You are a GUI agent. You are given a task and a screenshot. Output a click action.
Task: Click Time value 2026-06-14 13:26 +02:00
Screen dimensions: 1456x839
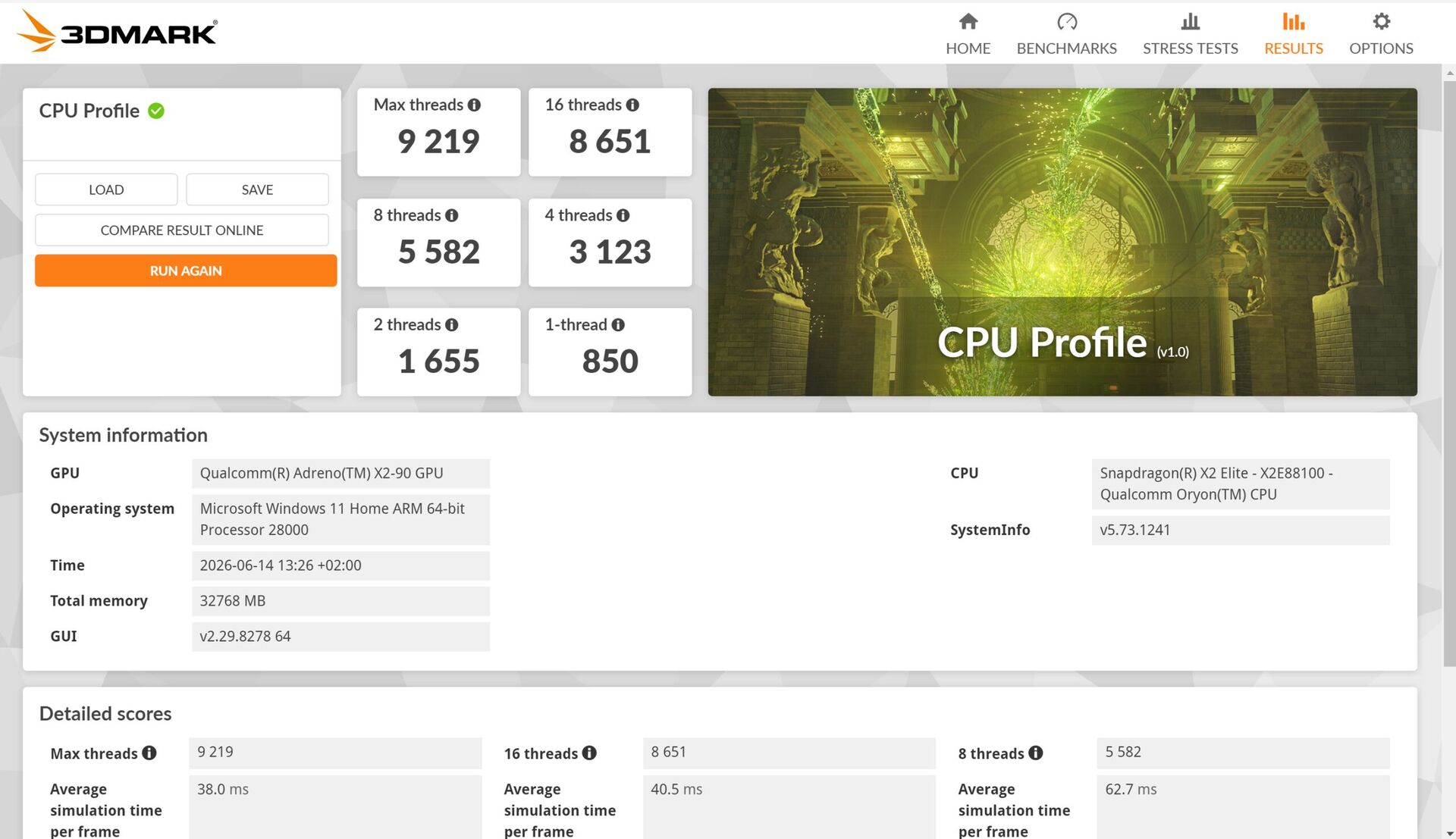pyautogui.click(x=340, y=565)
